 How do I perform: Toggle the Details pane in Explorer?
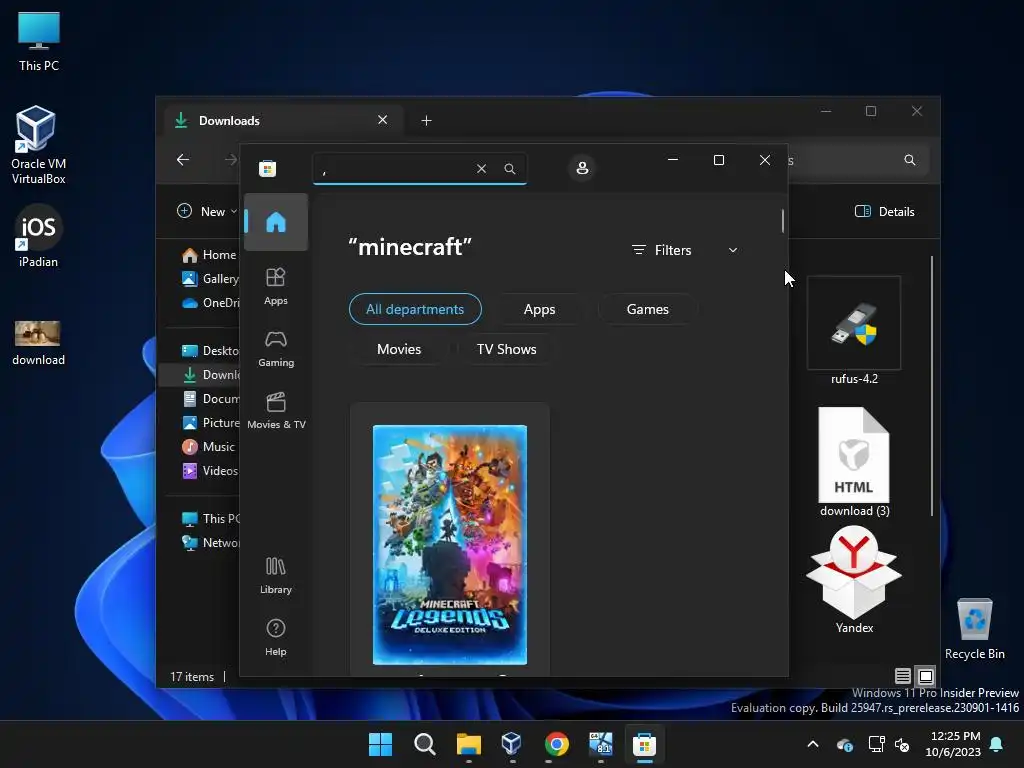[885, 211]
